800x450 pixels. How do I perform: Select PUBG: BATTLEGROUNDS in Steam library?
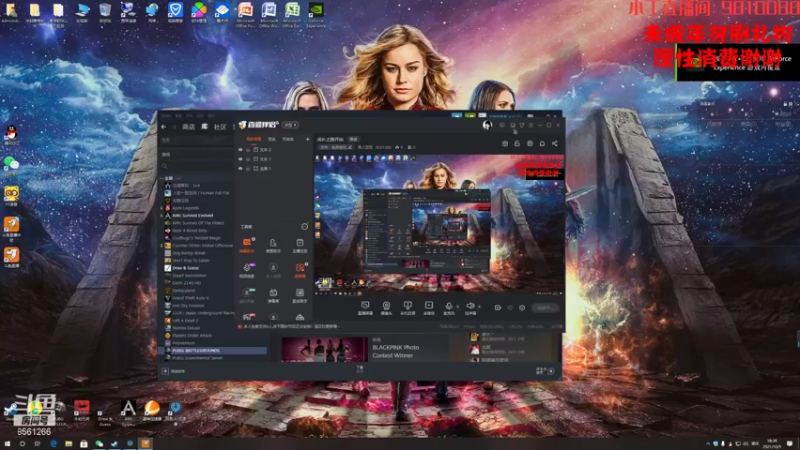click(214, 351)
